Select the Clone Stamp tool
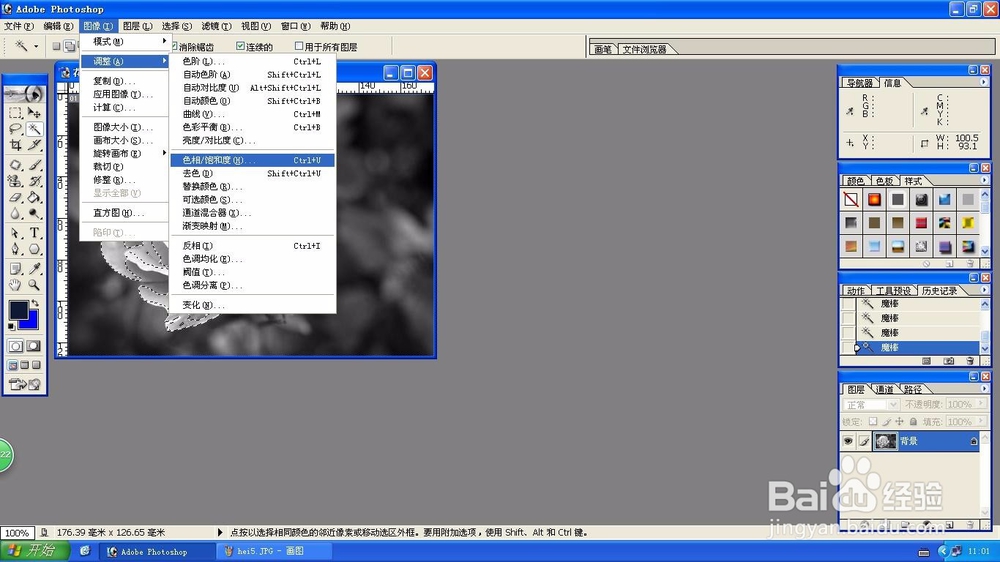 click(x=15, y=181)
